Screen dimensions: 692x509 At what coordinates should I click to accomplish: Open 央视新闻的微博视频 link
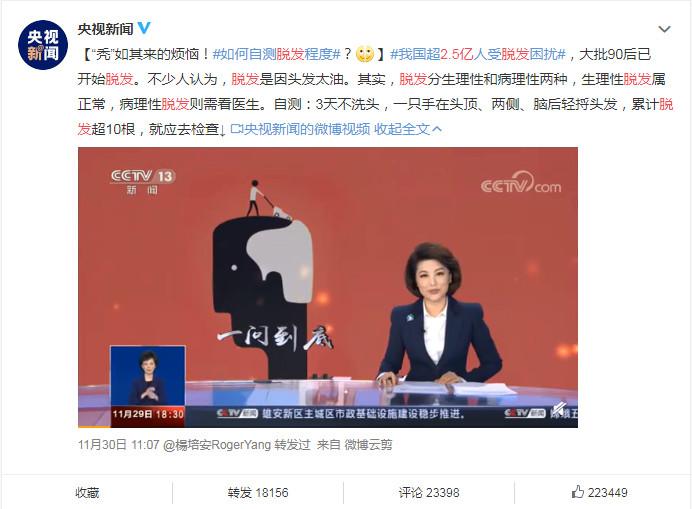click(x=307, y=129)
